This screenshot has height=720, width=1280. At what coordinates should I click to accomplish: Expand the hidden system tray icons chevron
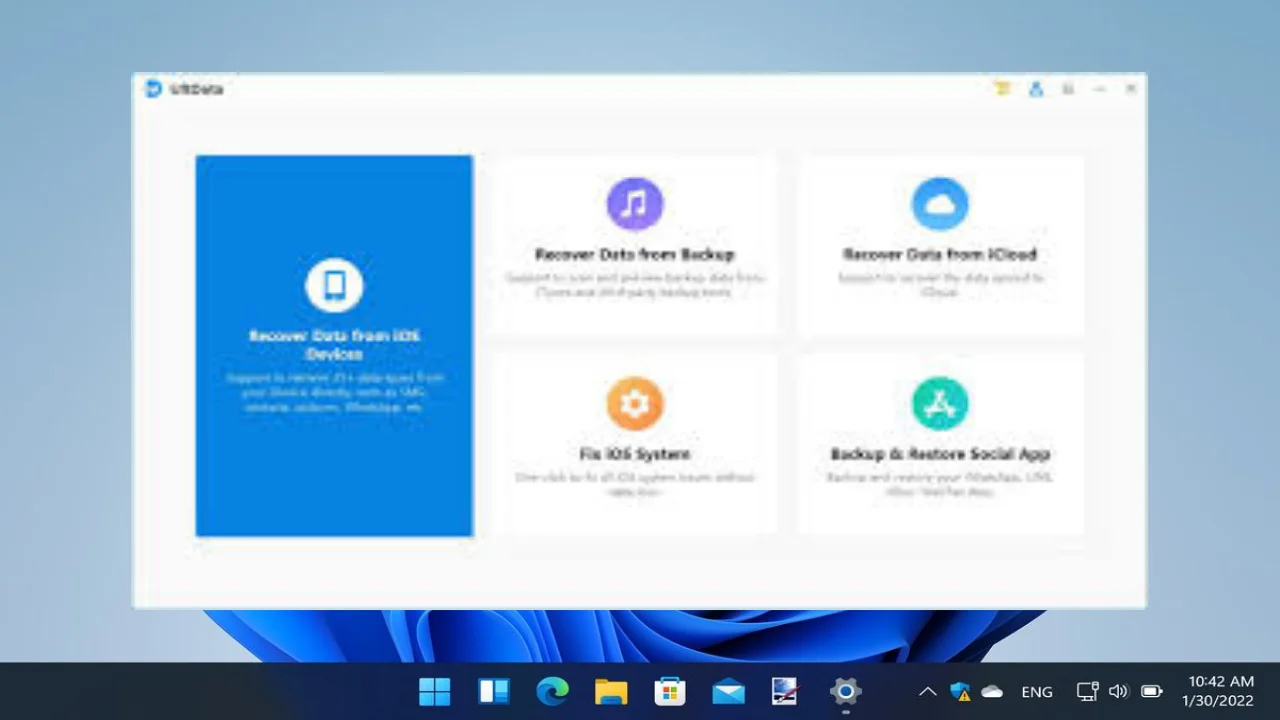point(928,691)
